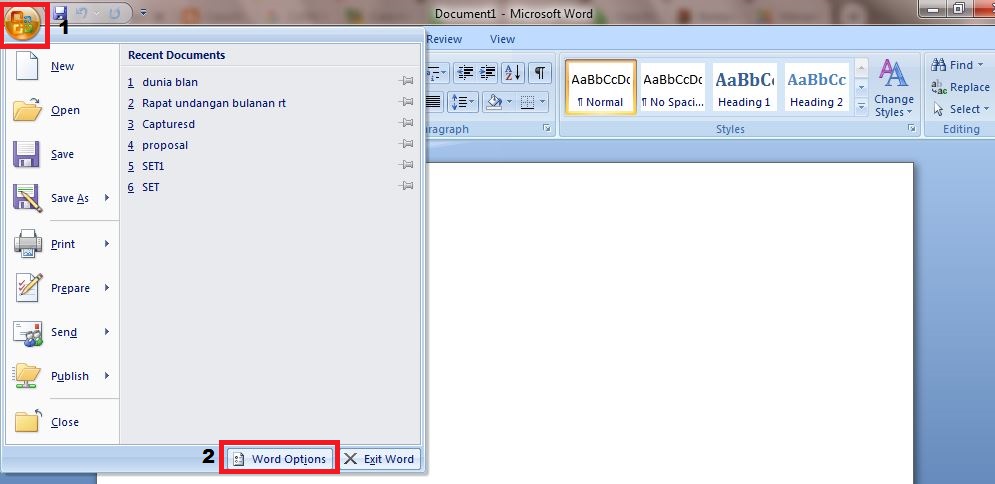Expand the Send submenu arrow
The width and height of the screenshot is (995, 484).
[107, 332]
